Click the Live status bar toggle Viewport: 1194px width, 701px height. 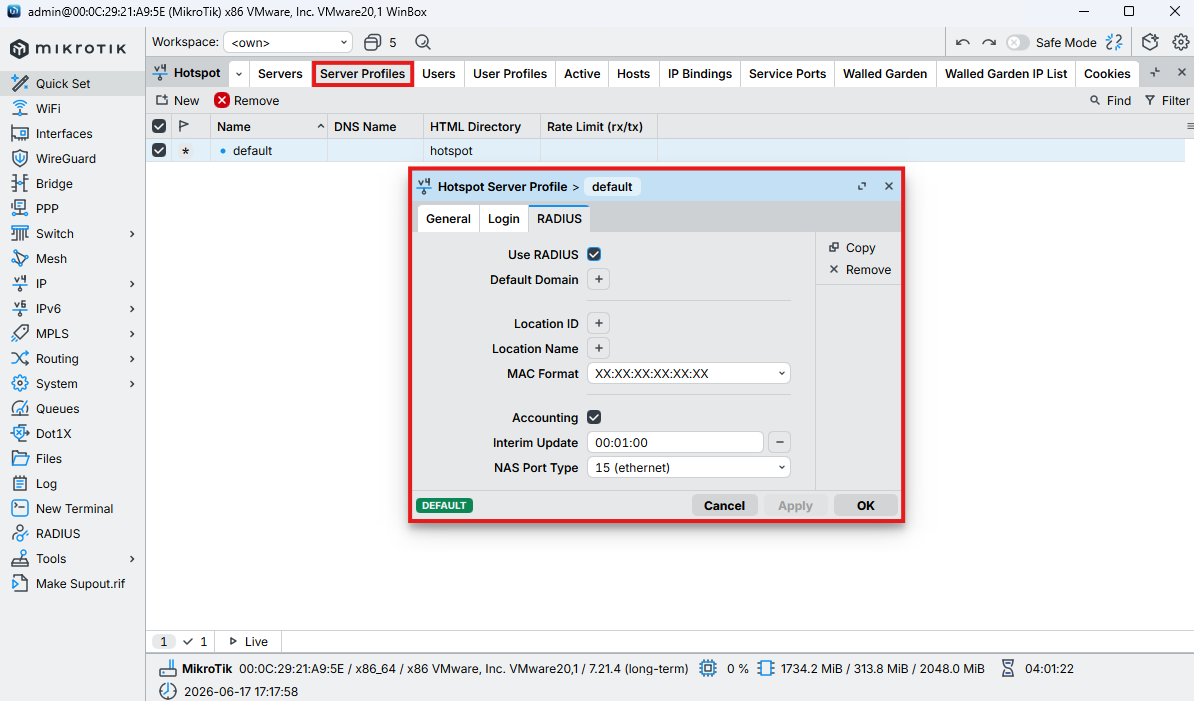248,642
